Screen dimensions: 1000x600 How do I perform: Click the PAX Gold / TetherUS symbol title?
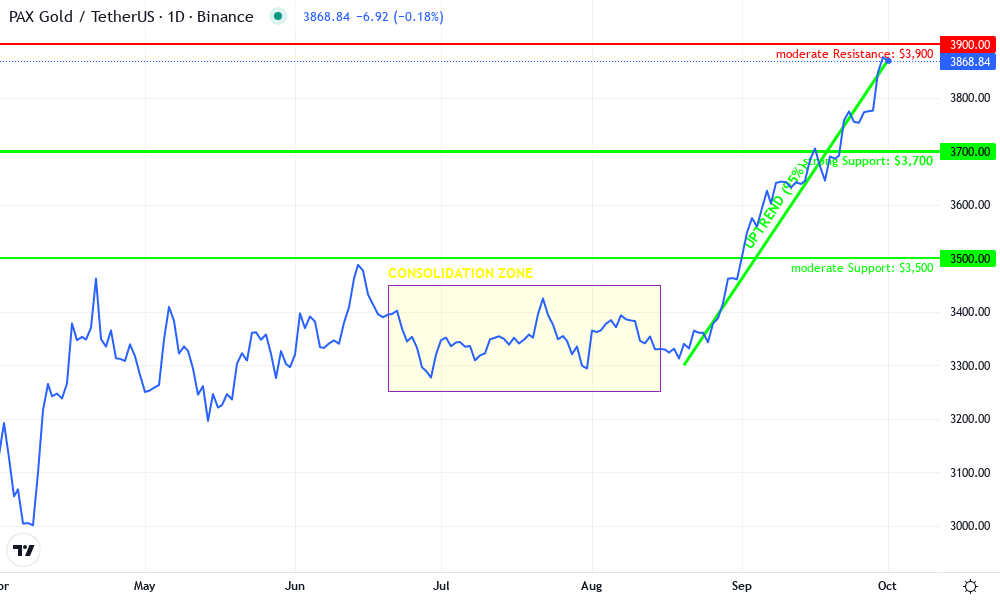pyautogui.click(x=131, y=17)
